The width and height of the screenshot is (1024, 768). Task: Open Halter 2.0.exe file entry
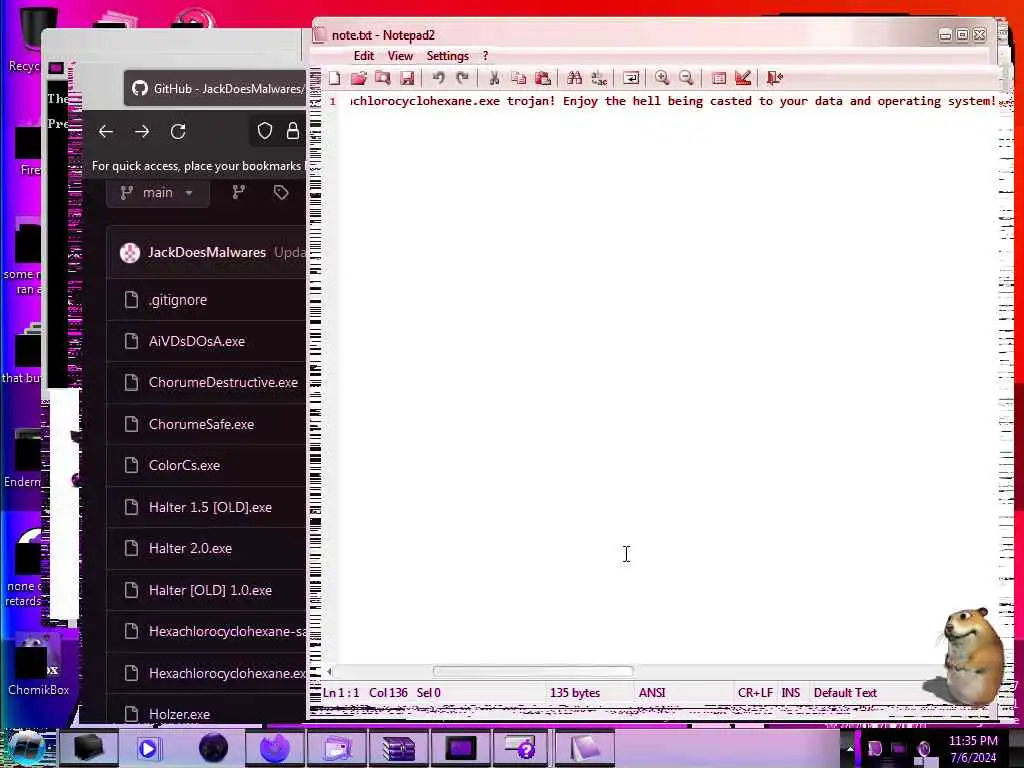190,548
